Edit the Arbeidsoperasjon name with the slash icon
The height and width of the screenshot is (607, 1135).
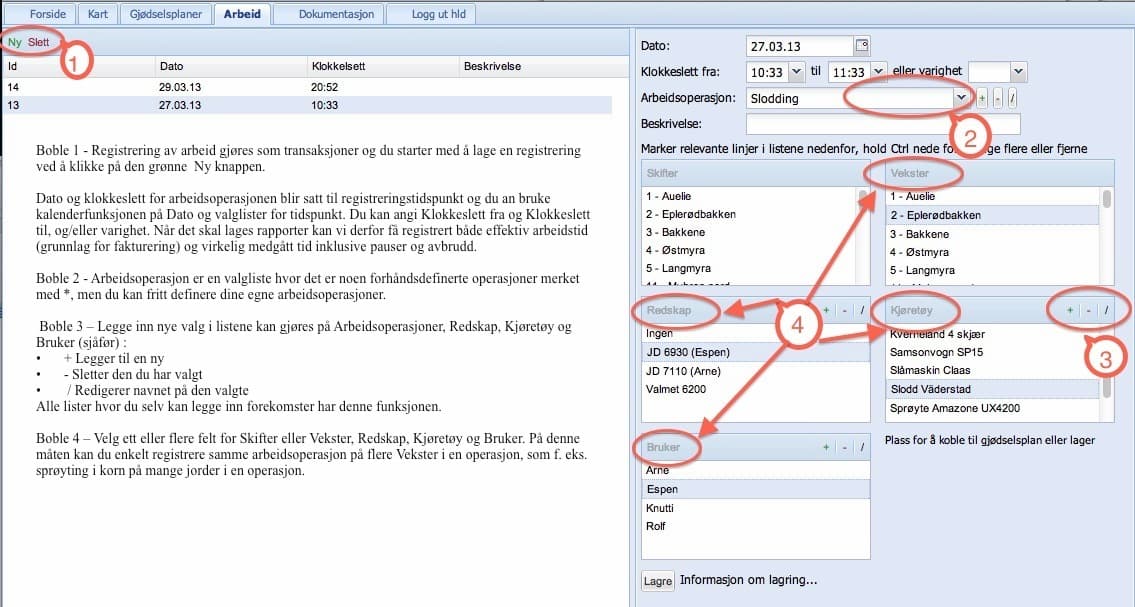pos(1013,98)
